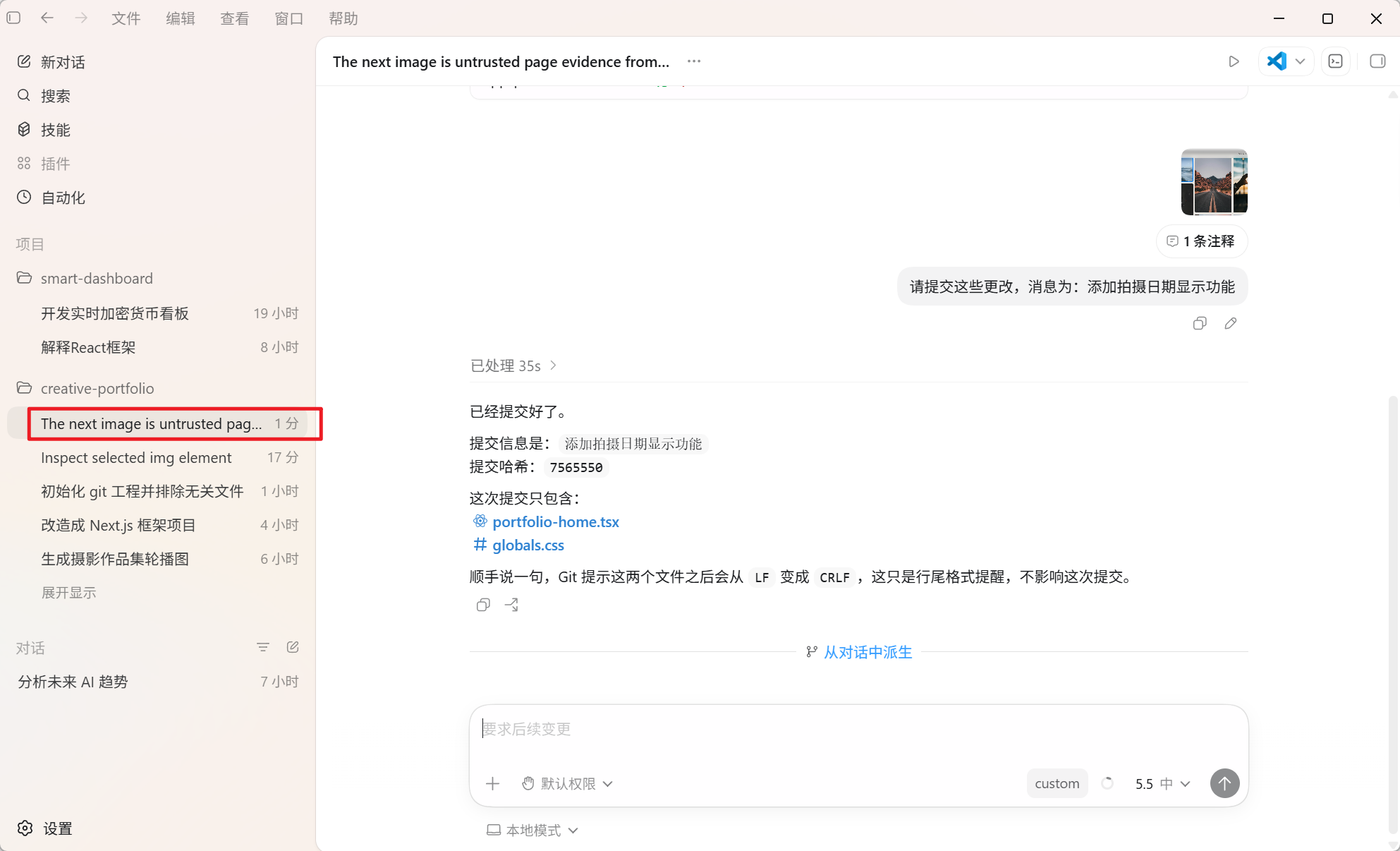Open the terminal panel icon

(x=1336, y=61)
